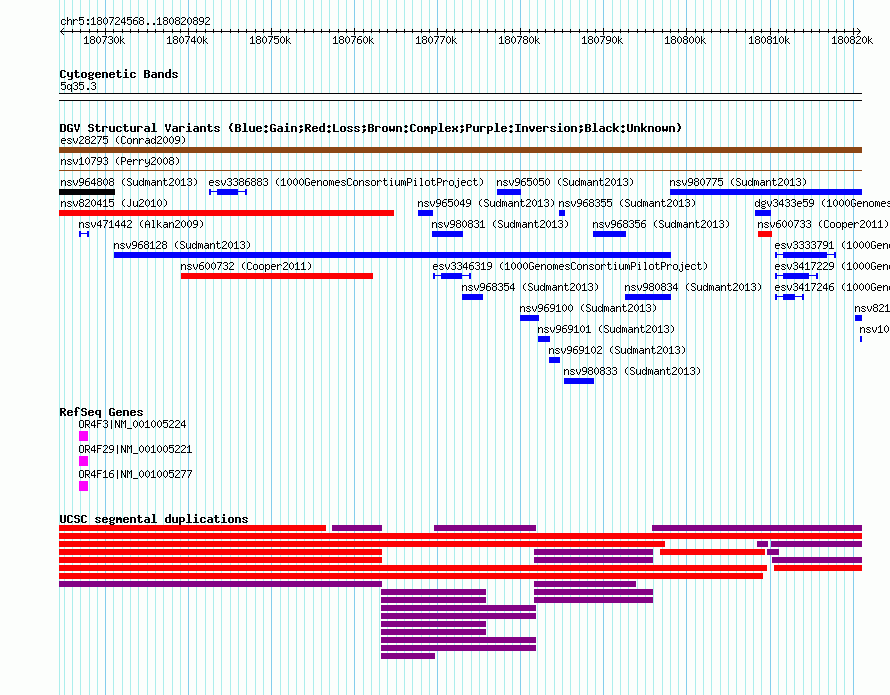Click the nsv980833 (Sudmant2013) label text

coord(632,371)
